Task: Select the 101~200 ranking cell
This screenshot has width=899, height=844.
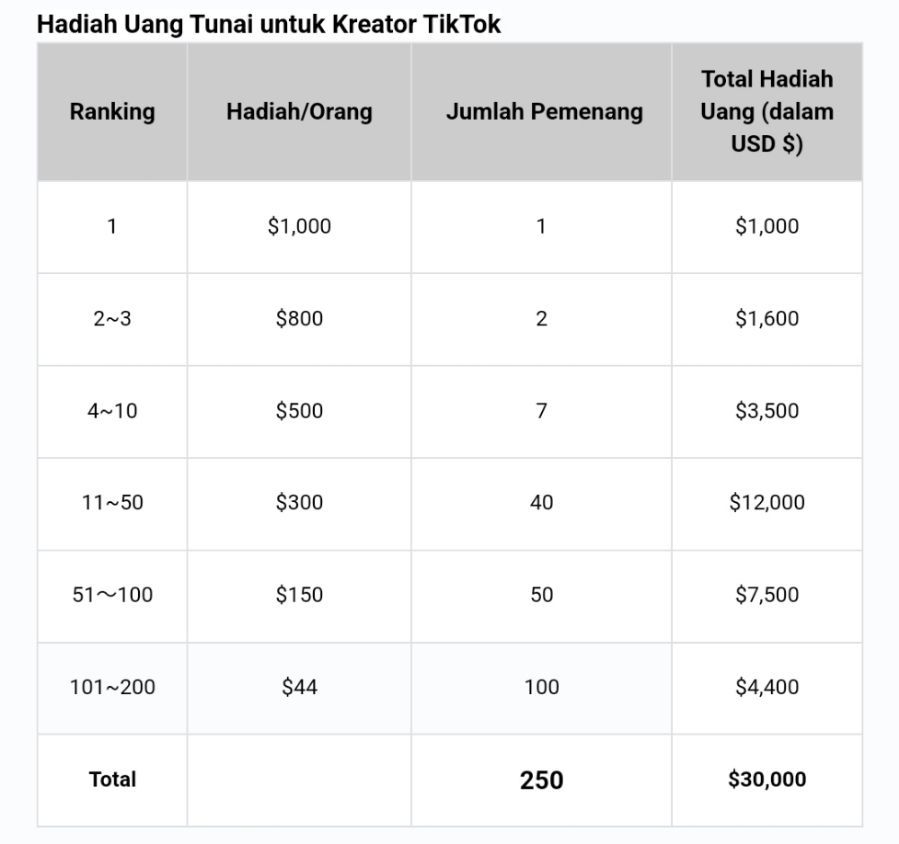Action: point(112,687)
